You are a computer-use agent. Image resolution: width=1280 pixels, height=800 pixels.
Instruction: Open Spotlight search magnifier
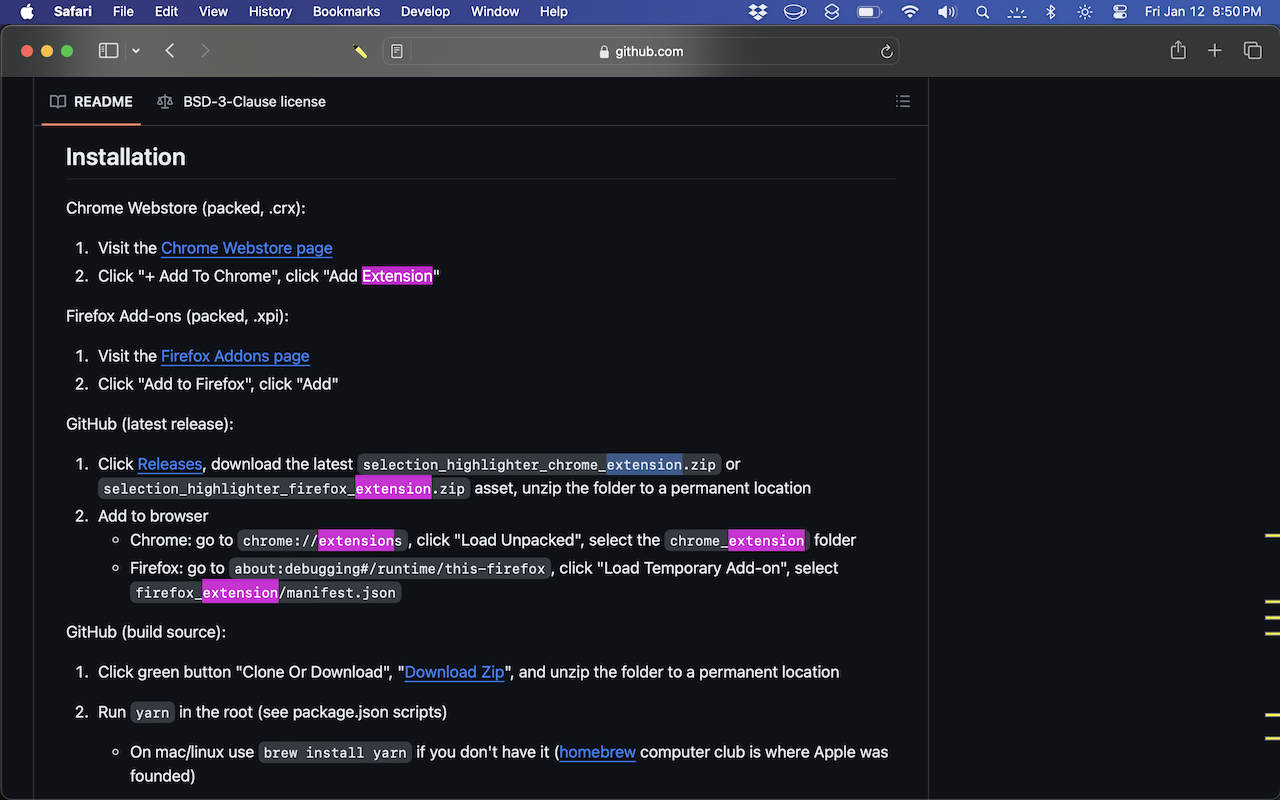click(x=982, y=12)
